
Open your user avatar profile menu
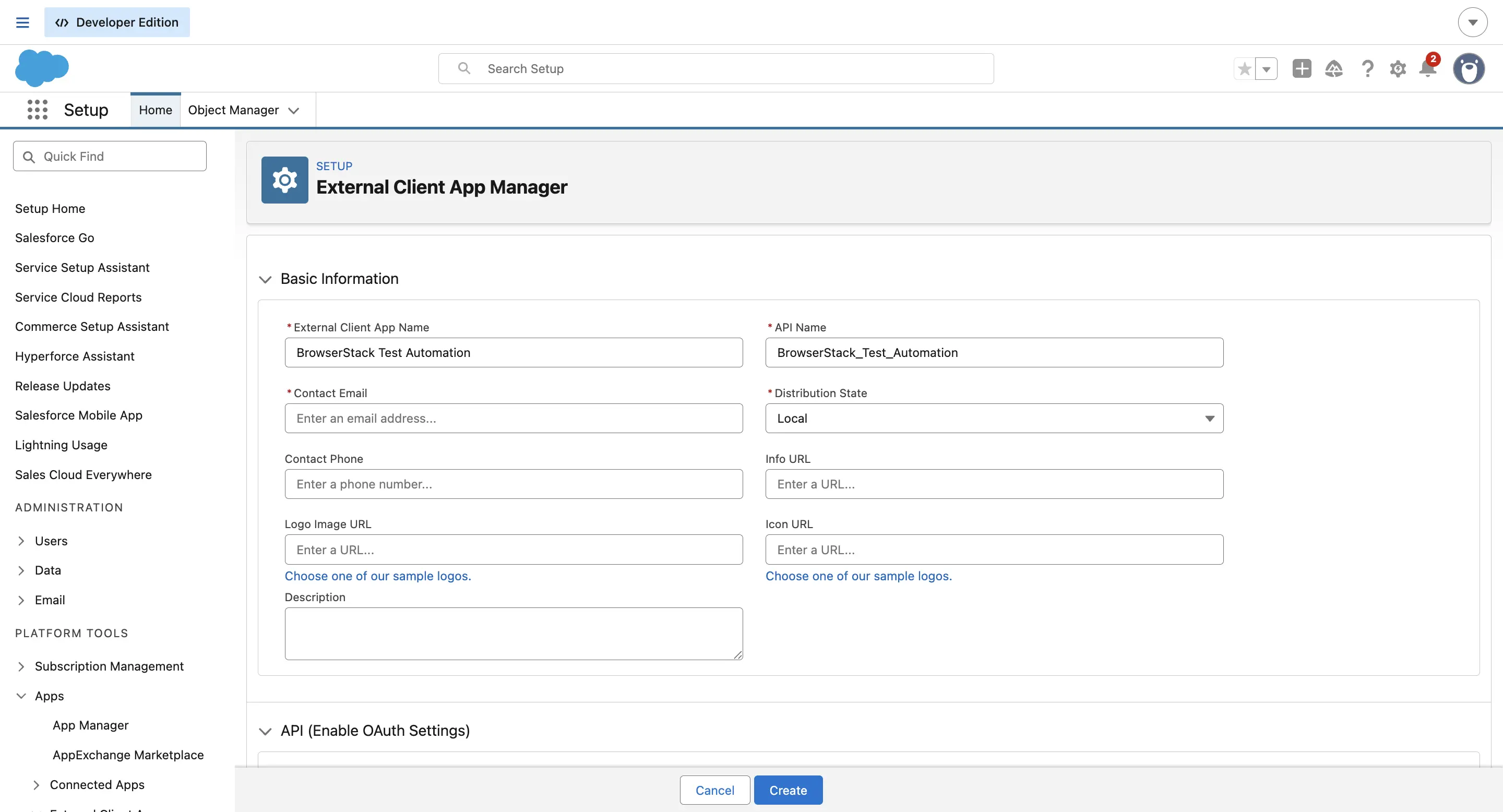point(1469,68)
